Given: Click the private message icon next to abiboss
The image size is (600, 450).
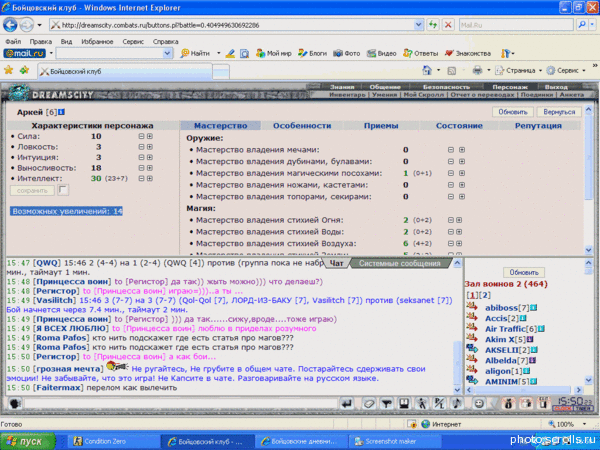Looking at the screenshot, I should point(472,307).
